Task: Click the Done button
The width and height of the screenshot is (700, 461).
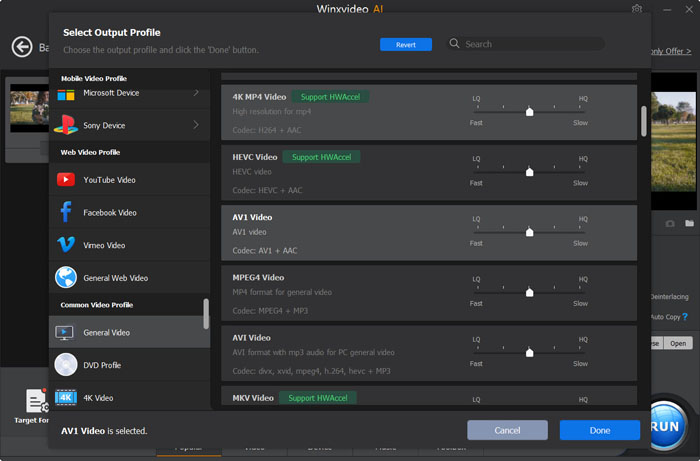Action: click(x=600, y=430)
